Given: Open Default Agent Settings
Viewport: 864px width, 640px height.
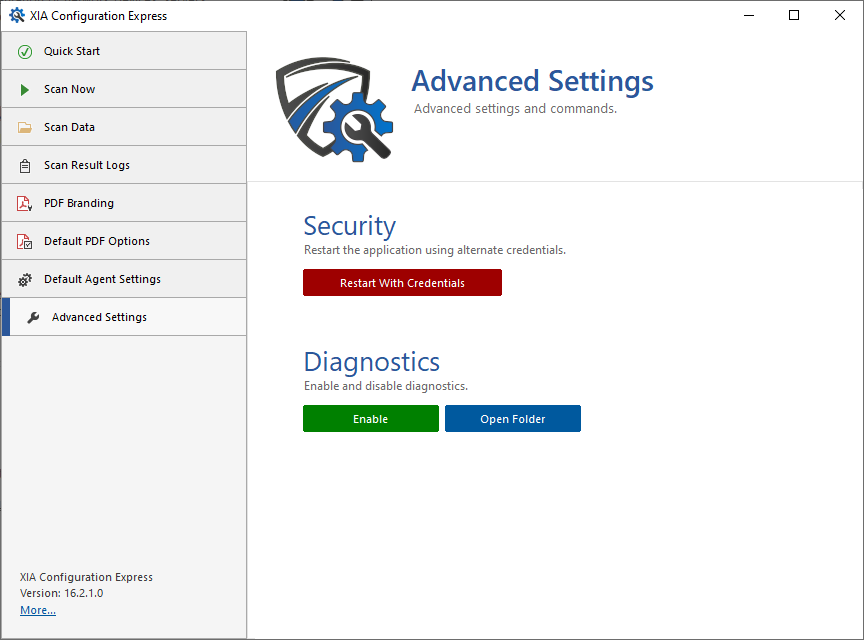Looking at the screenshot, I should coord(124,279).
